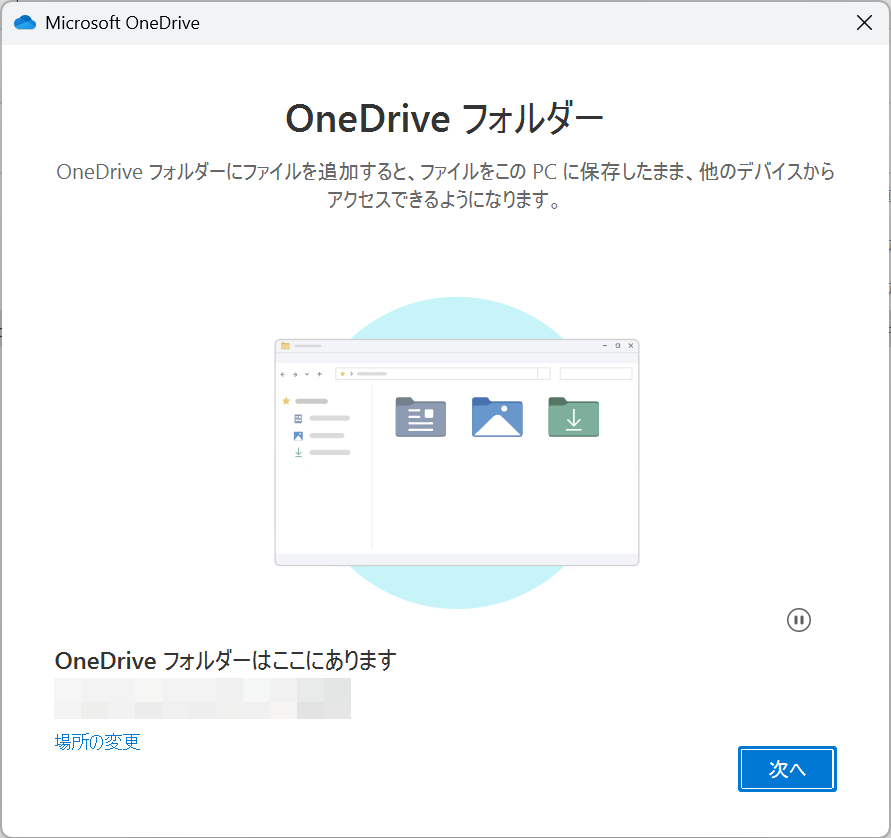Click the OneDrive cloud icon in title bar
891x838 pixels.
[24, 22]
